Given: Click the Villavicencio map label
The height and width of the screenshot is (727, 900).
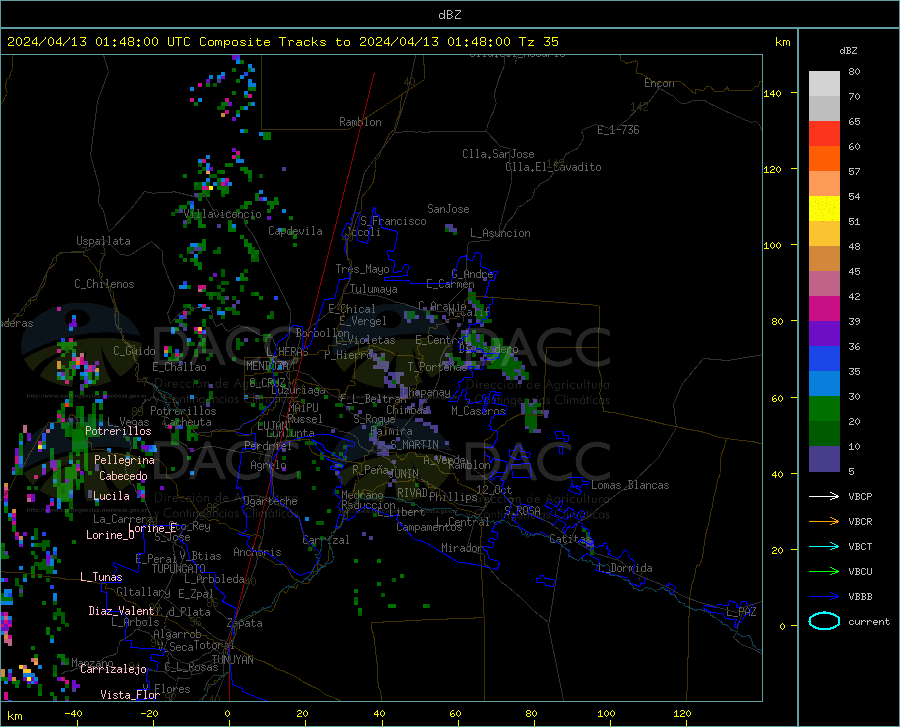Looking at the screenshot, I should pos(223,214).
